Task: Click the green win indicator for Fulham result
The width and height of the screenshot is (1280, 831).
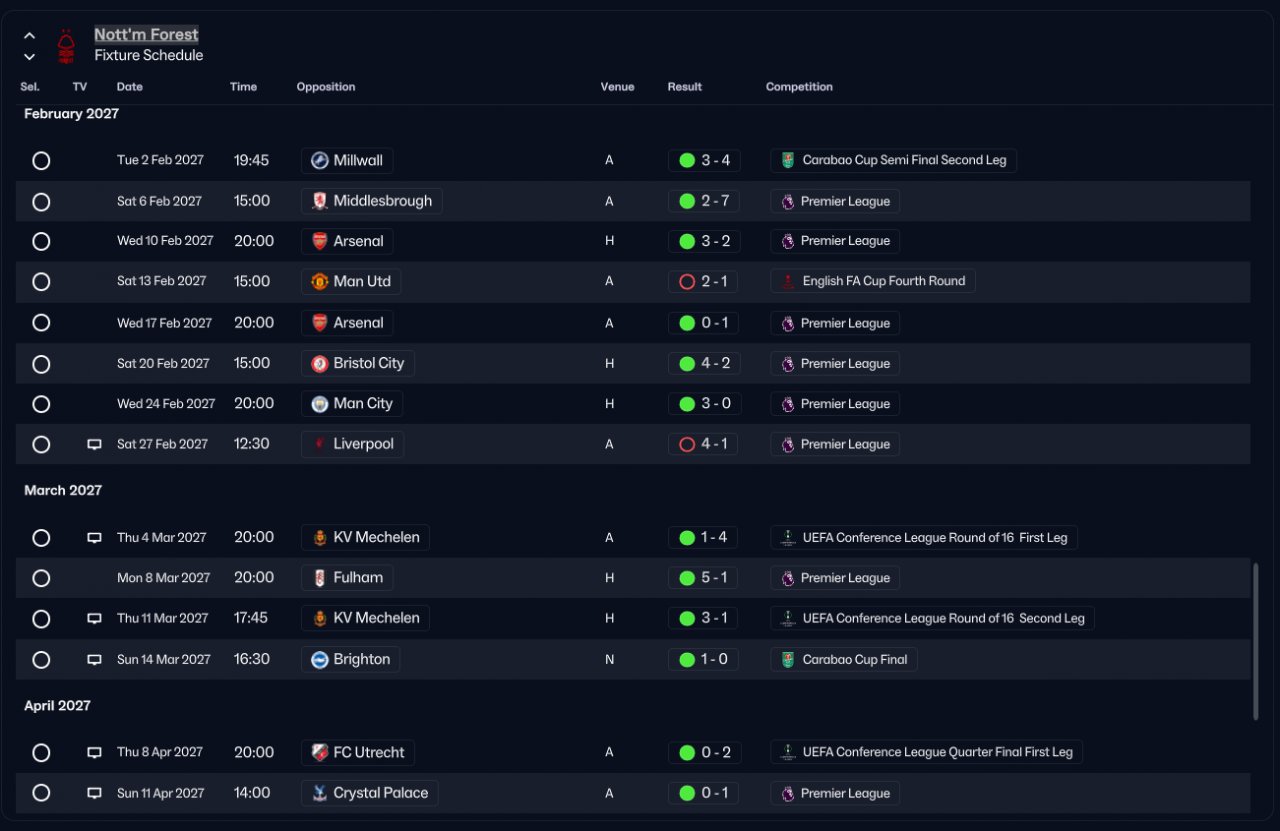Action: pos(687,578)
